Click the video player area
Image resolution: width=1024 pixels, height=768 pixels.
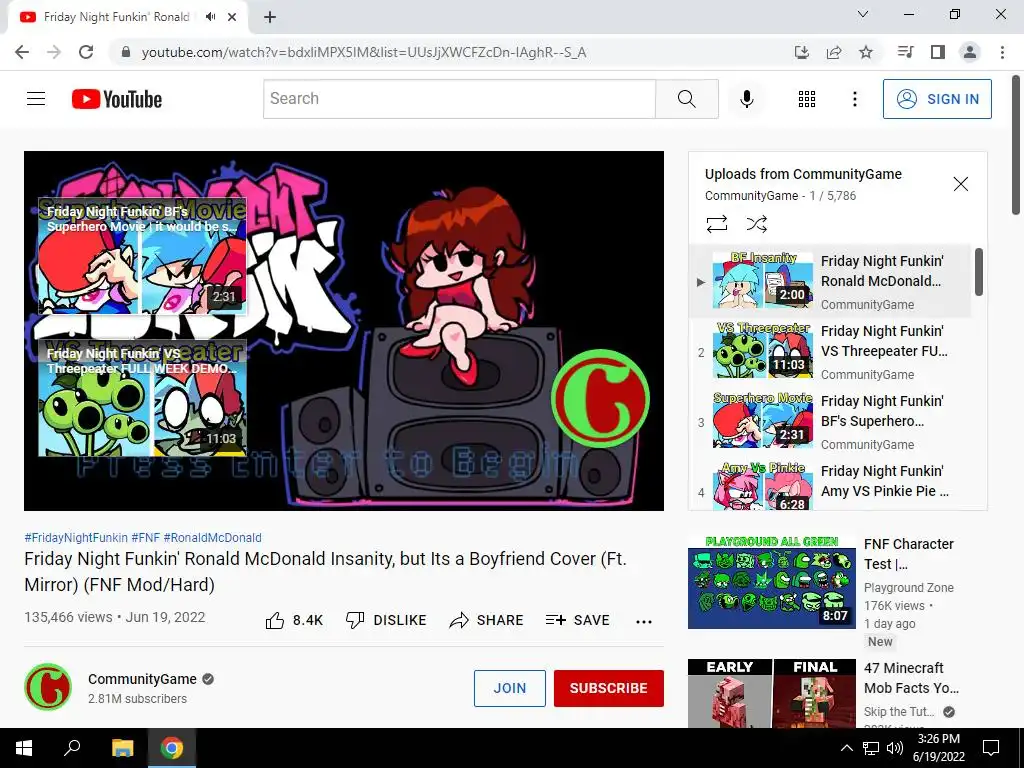tap(344, 330)
